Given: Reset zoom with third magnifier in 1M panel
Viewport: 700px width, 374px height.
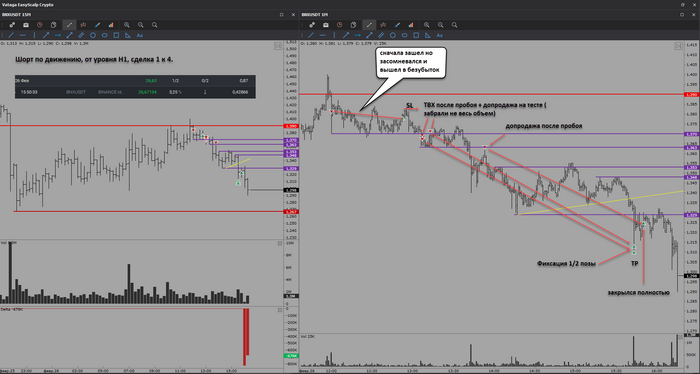Looking at the screenshot, I should pyautogui.click(x=454, y=25).
